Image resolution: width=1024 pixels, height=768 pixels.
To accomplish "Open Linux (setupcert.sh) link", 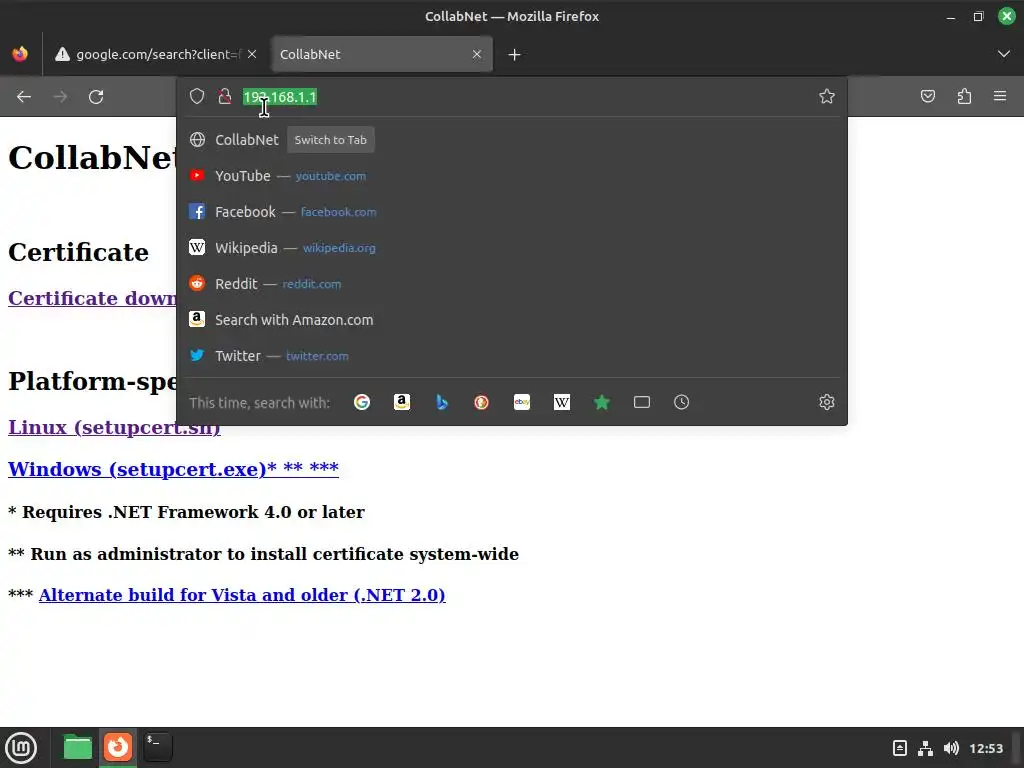I will (x=114, y=428).
